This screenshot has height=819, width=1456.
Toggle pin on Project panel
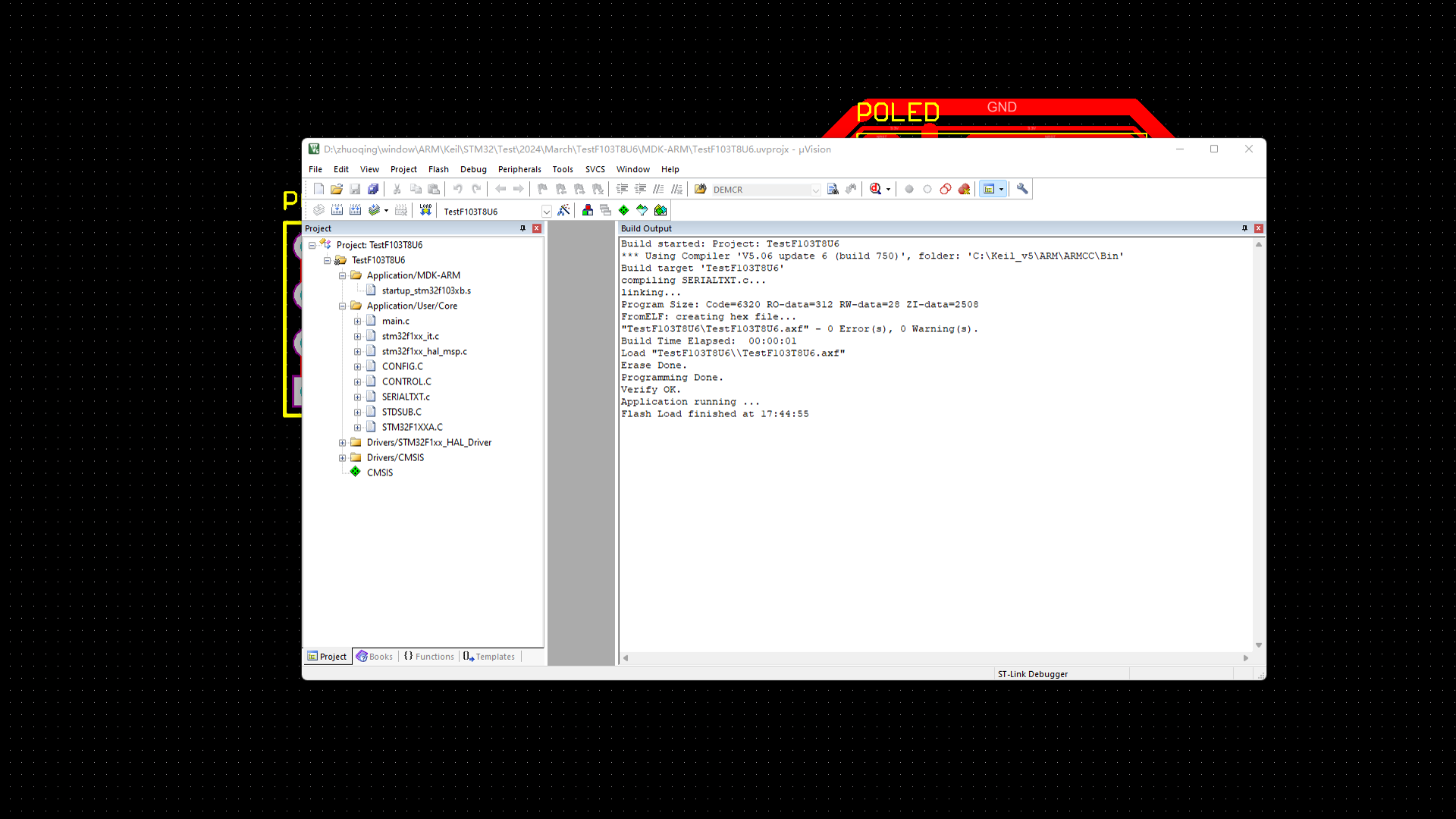522,228
